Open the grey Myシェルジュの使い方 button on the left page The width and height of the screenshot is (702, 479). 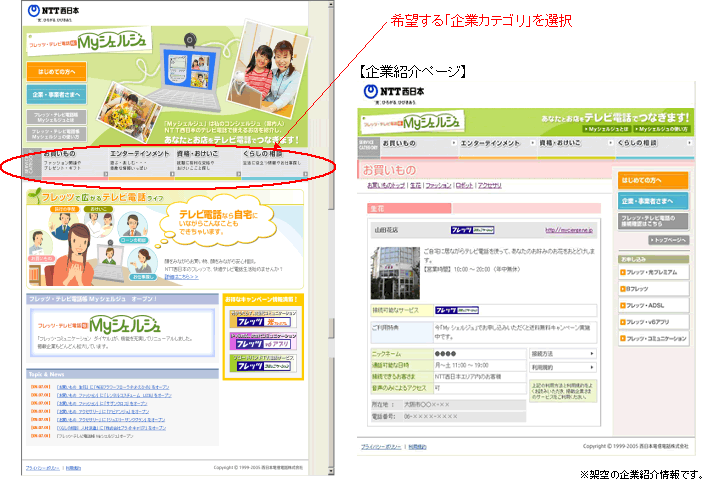(56, 134)
